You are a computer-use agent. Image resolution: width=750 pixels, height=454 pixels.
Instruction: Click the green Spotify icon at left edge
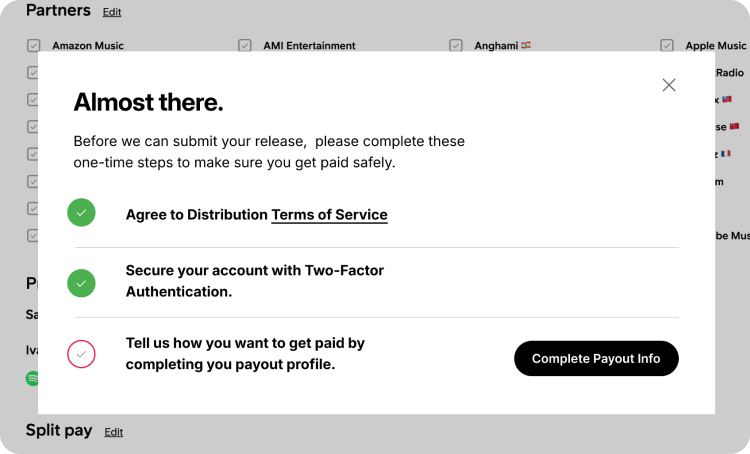click(32, 378)
